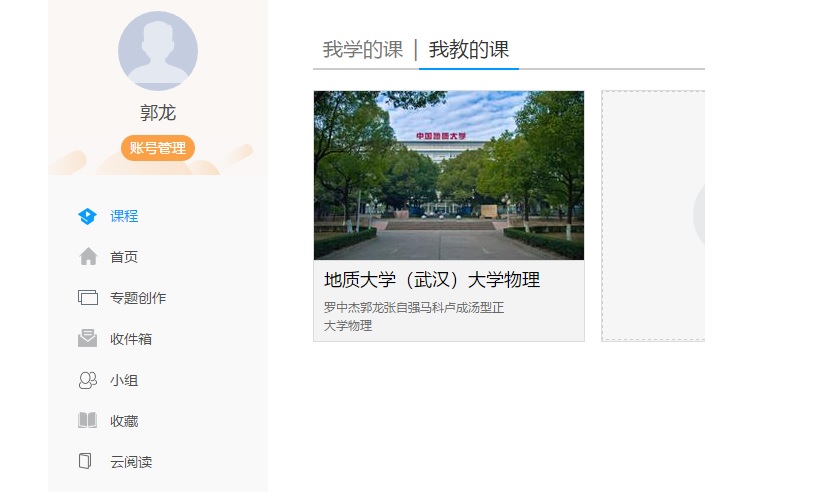
Task: Open 专题创作 in the sidebar
Action: tap(138, 298)
